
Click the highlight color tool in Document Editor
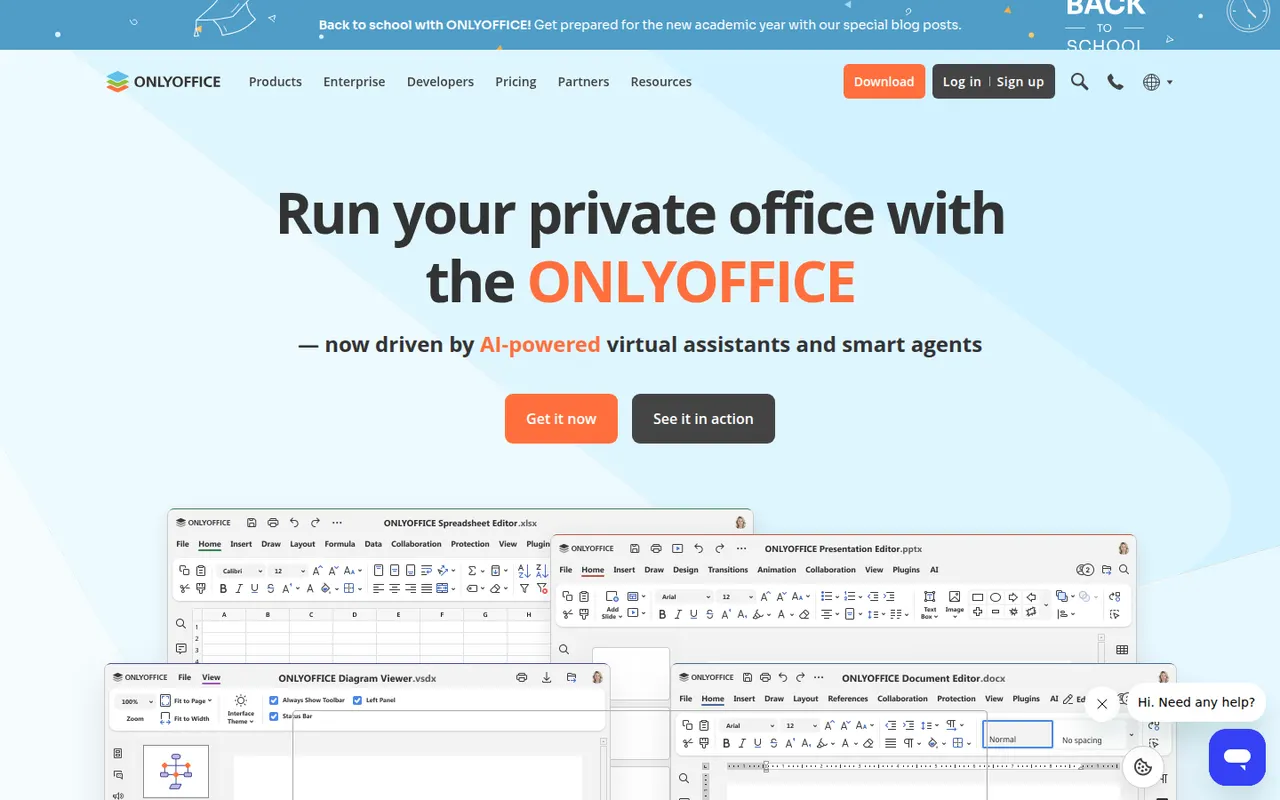tap(823, 743)
